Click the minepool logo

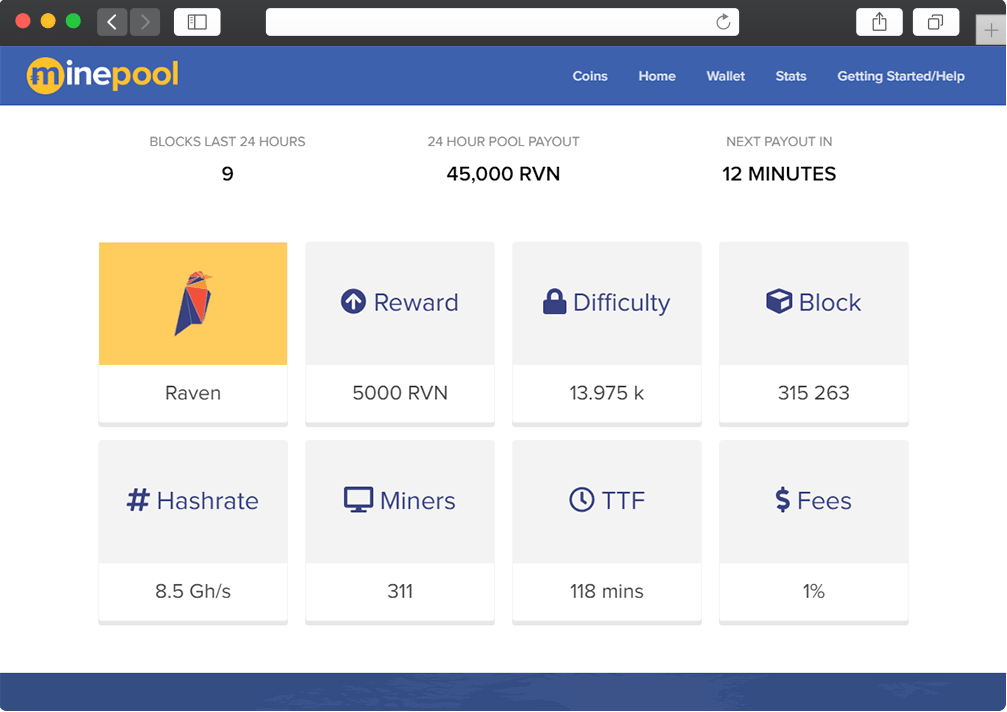coord(103,76)
